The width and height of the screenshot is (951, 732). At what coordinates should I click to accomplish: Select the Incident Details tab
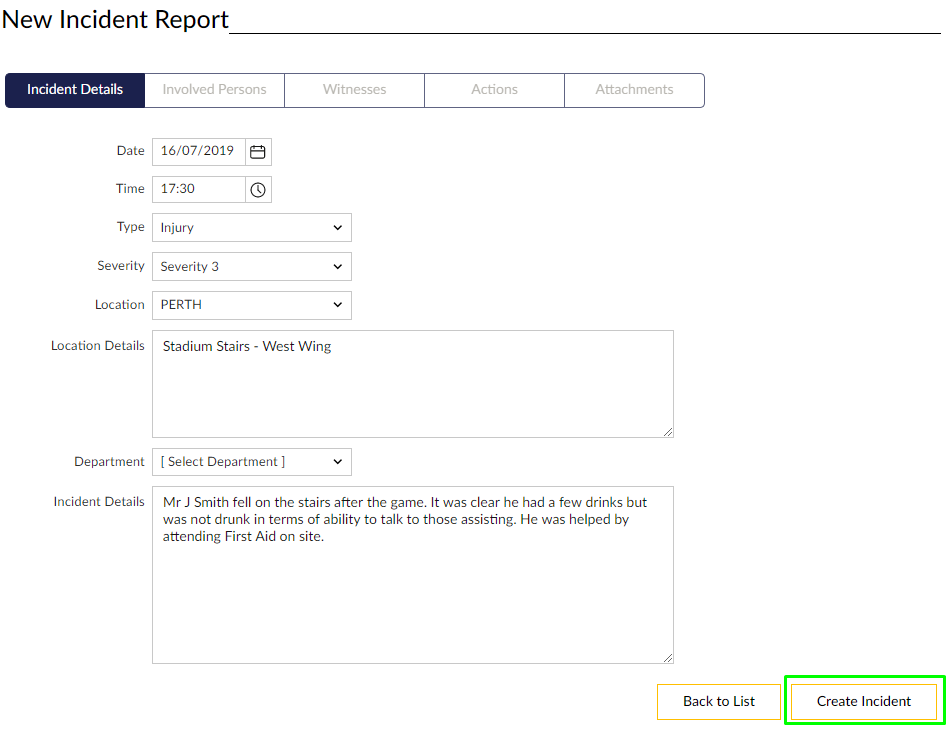point(75,90)
